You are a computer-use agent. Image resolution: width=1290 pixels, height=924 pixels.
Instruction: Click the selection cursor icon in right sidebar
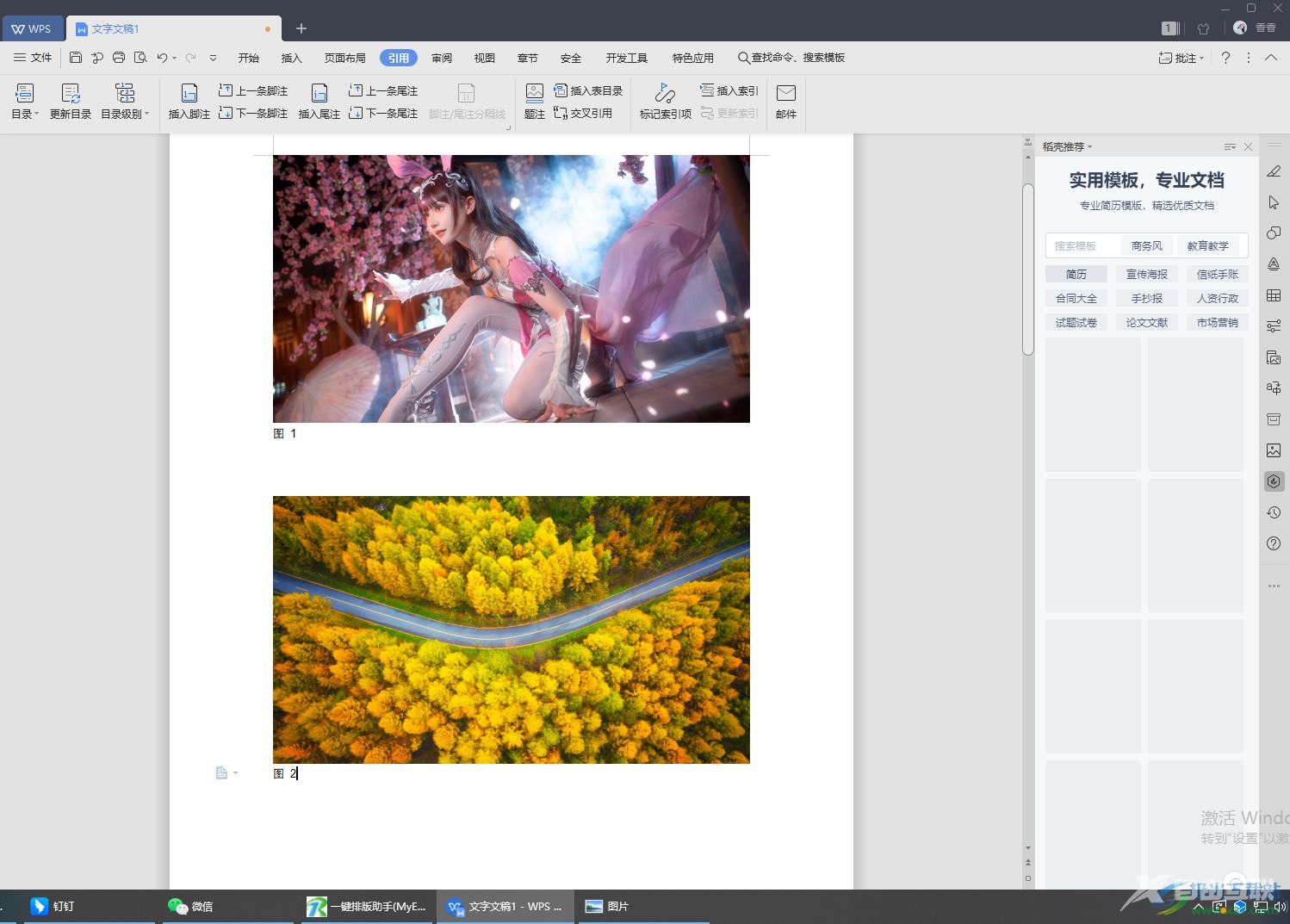pyautogui.click(x=1274, y=202)
